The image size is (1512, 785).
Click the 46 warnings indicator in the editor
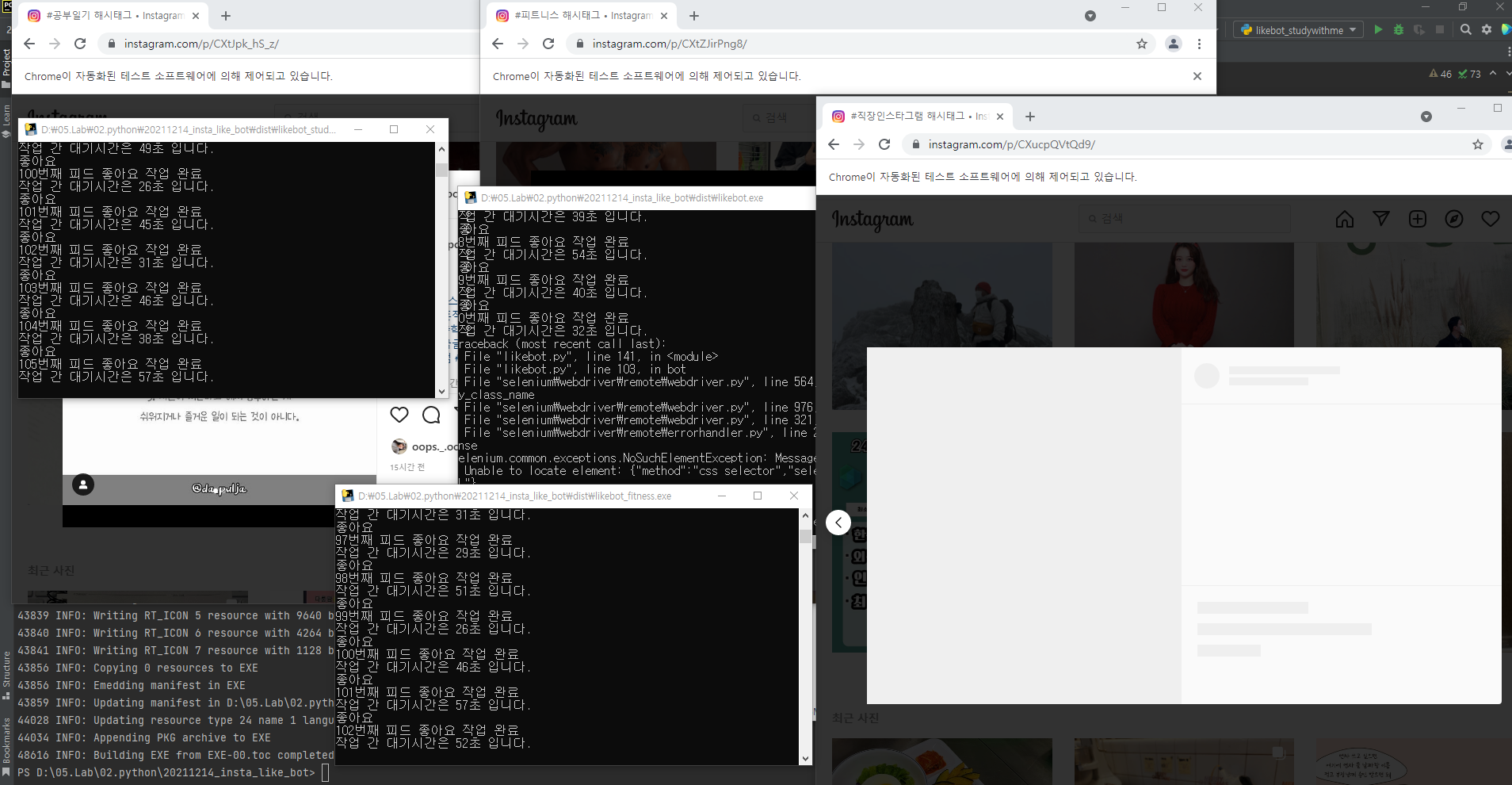point(1441,74)
